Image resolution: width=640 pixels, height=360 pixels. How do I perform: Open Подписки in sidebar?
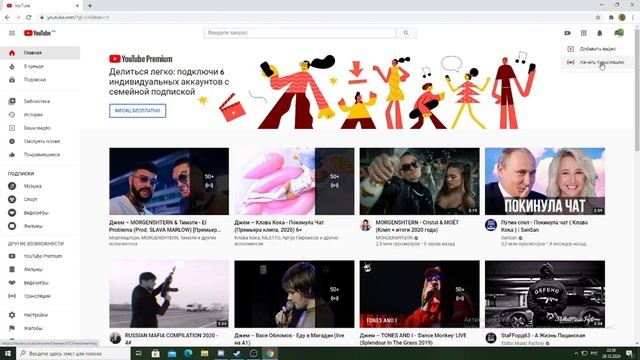pyautogui.click(x=40, y=80)
